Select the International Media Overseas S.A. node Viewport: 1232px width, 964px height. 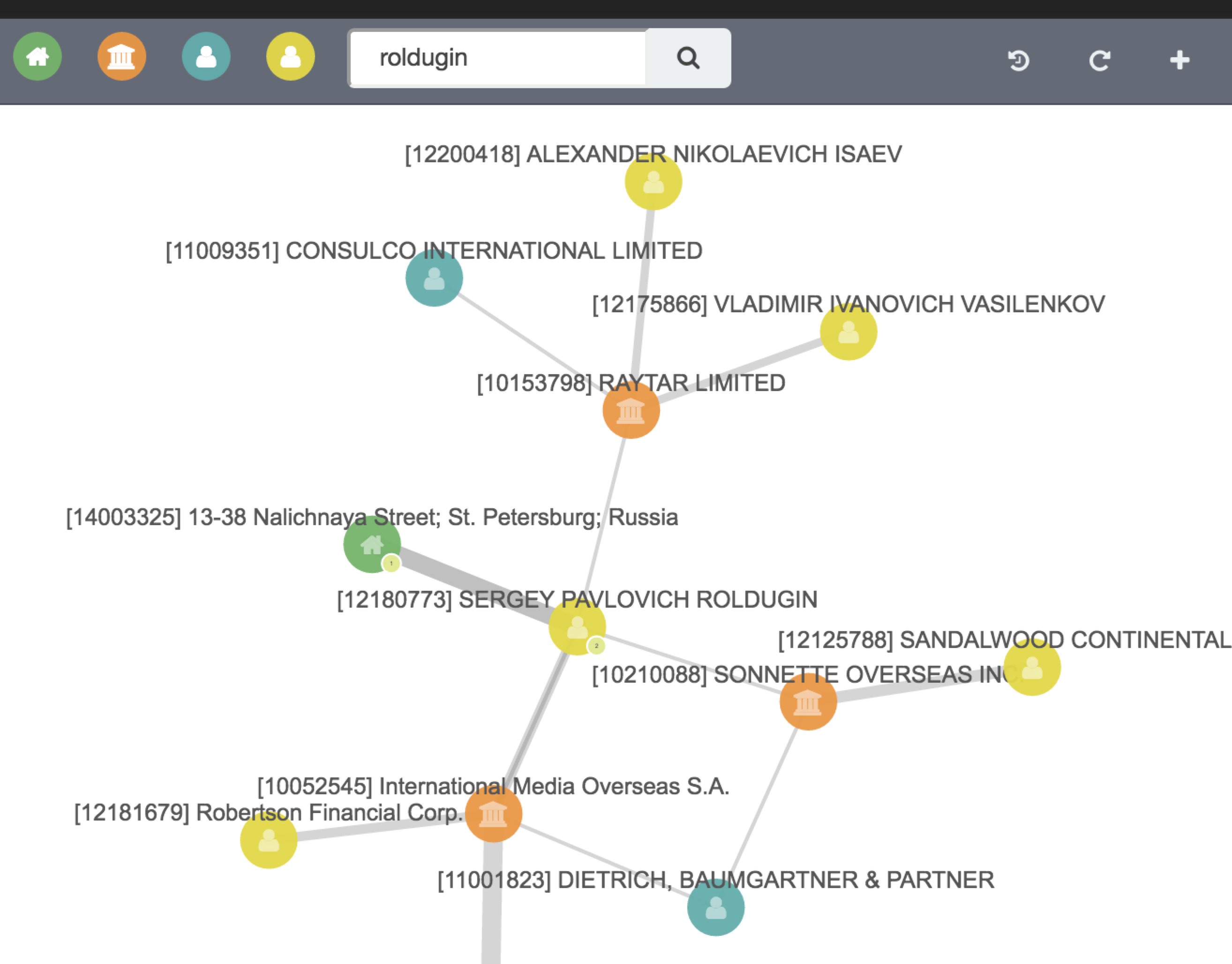click(x=493, y=813)
